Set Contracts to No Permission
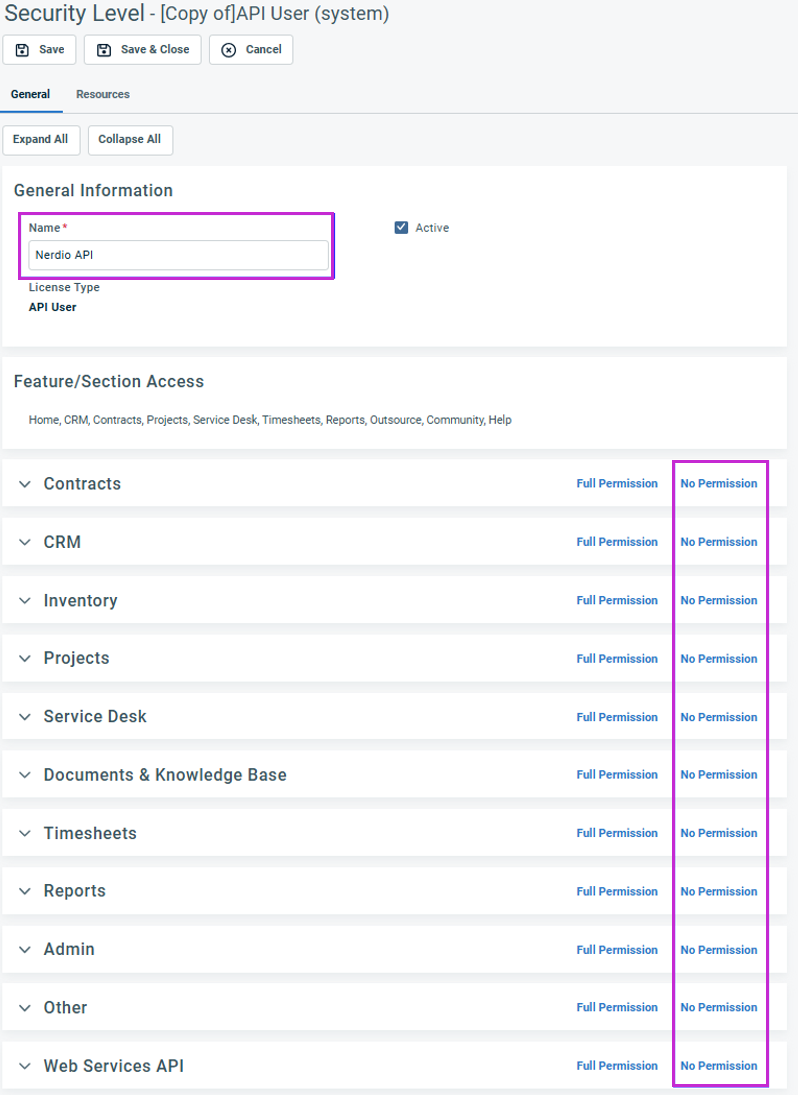The height and width of the screenshot is (1095, 798). point(718,484)
